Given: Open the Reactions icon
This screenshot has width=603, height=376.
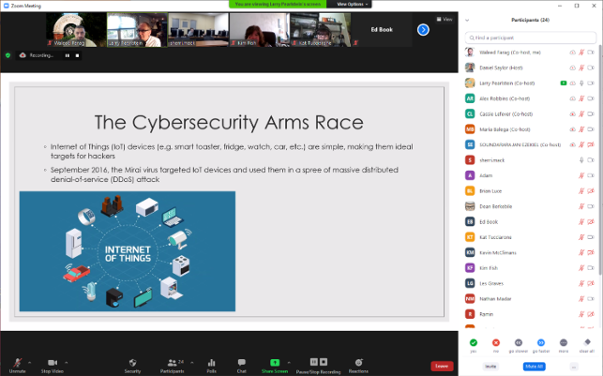Looking at the screenshot, I should click(358, 363).
